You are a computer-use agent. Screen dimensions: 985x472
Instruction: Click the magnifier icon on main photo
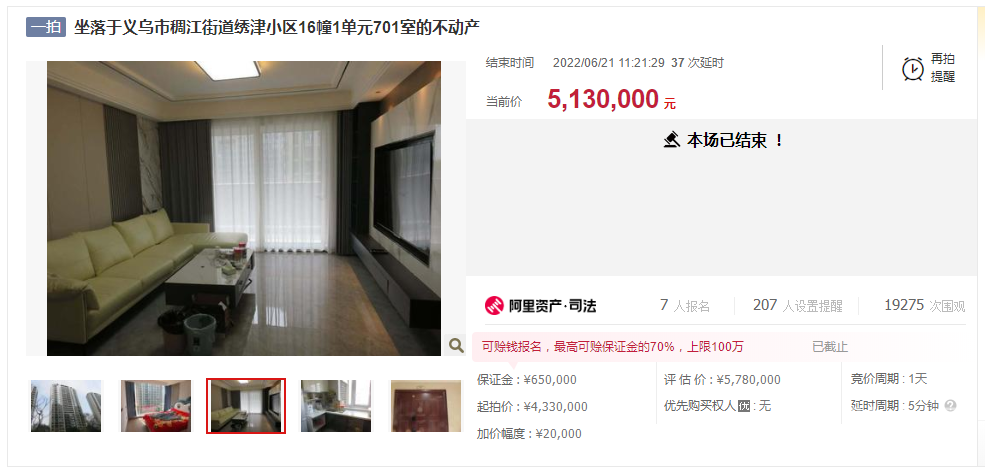point(456,344)
